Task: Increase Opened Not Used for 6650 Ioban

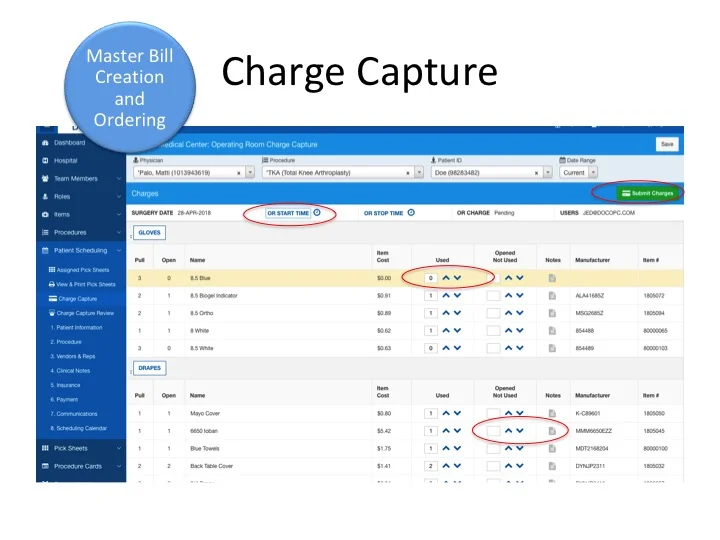Action: click(508, 431)
